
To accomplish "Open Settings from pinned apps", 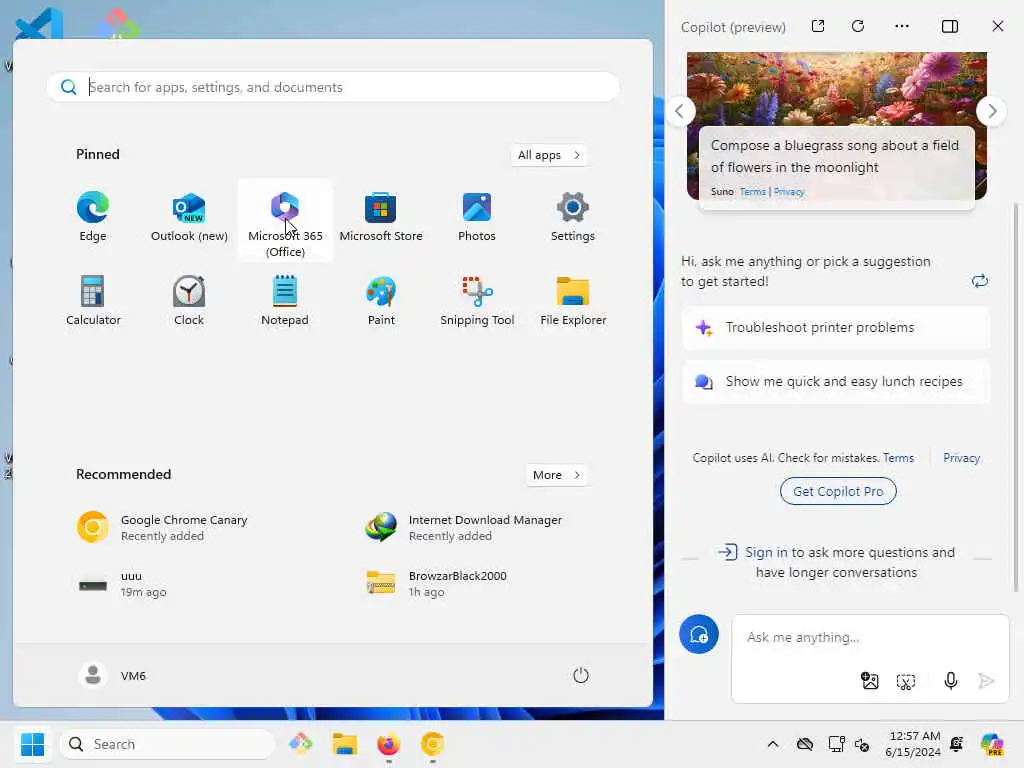I will [573, 218].
